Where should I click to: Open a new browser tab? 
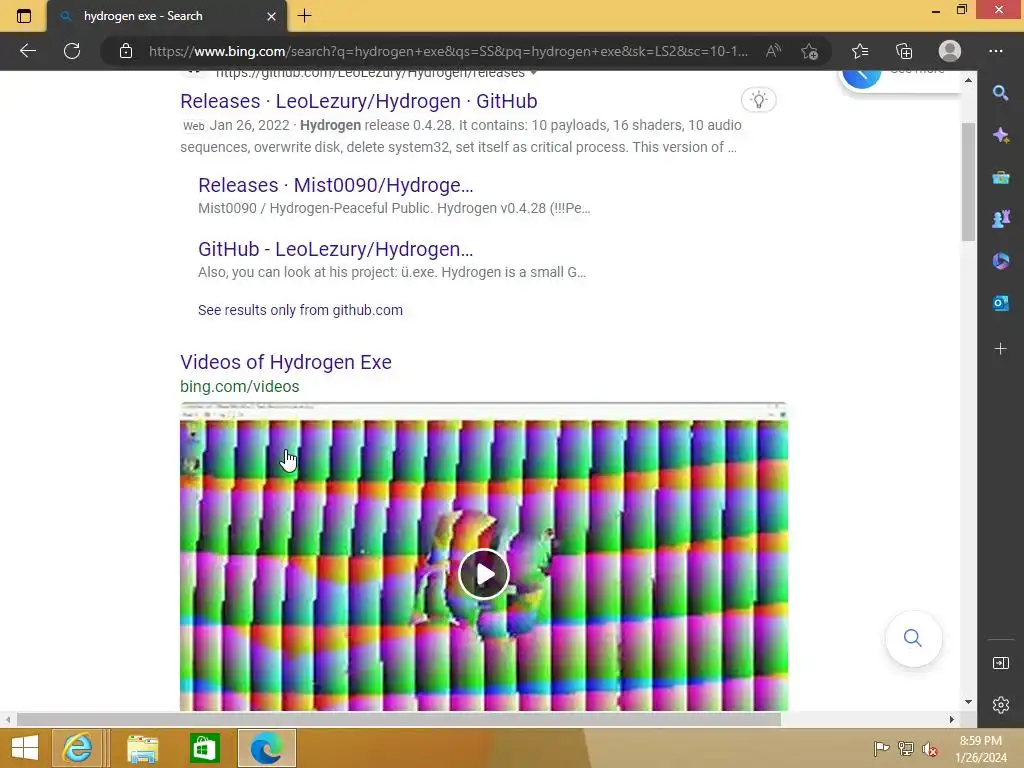point(304,16)
